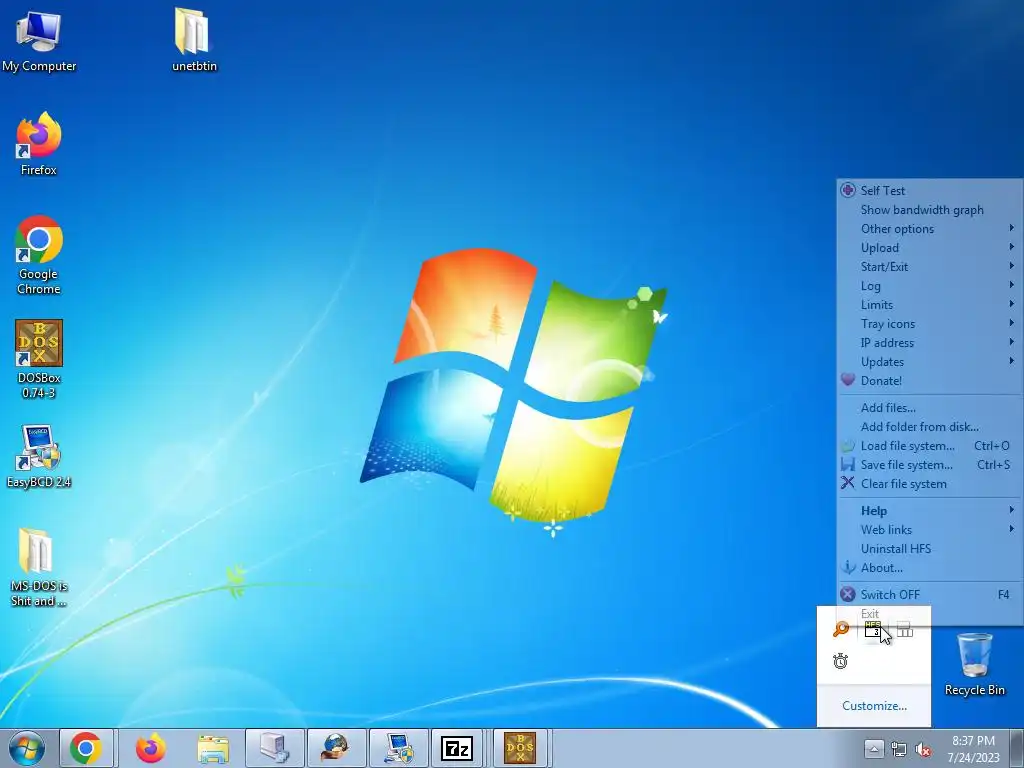Click the stopwatch tray icon
1024x768 pixels.
point(840,661)
